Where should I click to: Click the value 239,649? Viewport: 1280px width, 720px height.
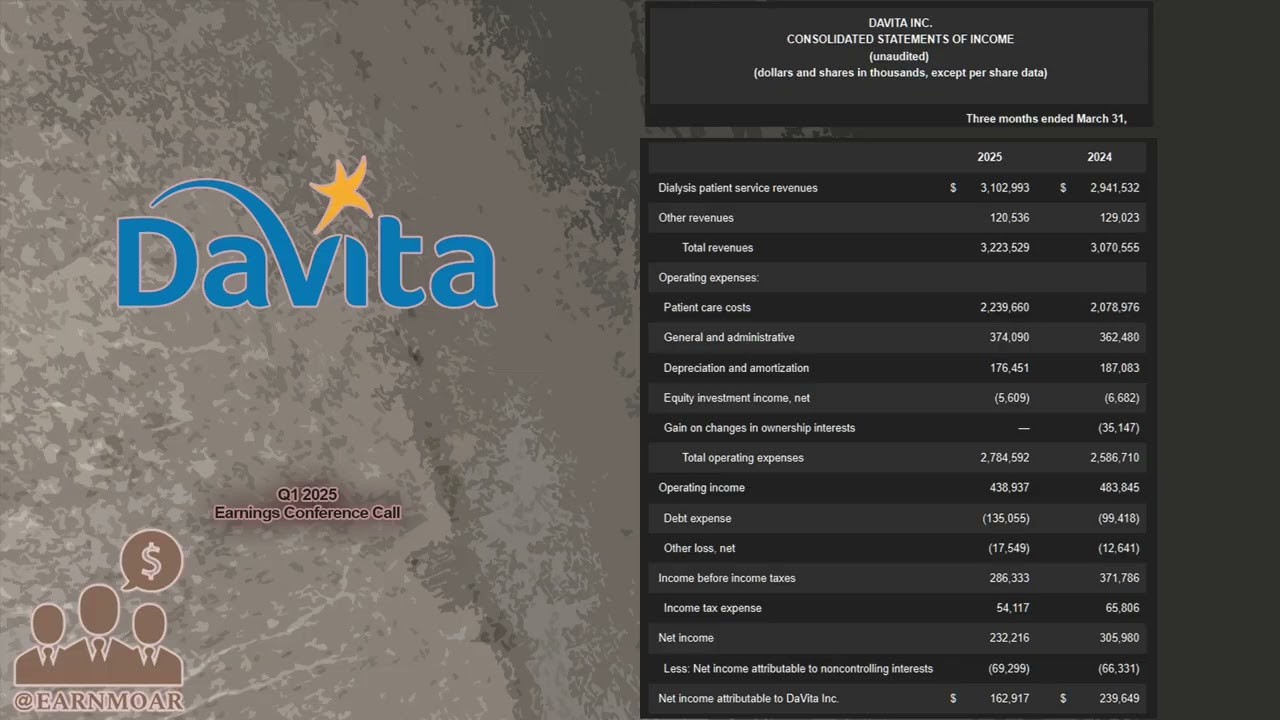click(1119, 698)
